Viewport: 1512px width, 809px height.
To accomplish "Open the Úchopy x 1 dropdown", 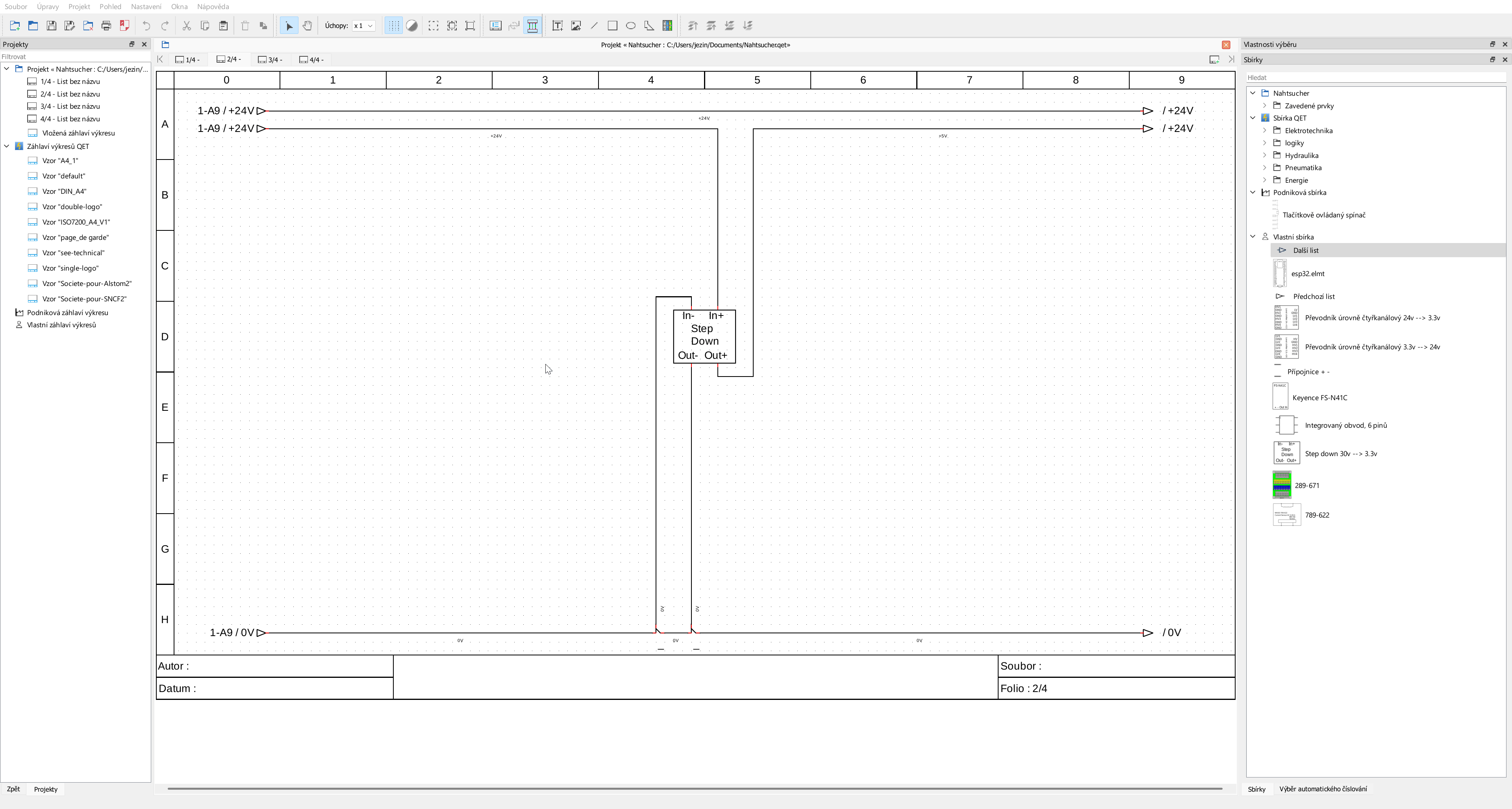I will pyautogui.click(x=363, y=26).
